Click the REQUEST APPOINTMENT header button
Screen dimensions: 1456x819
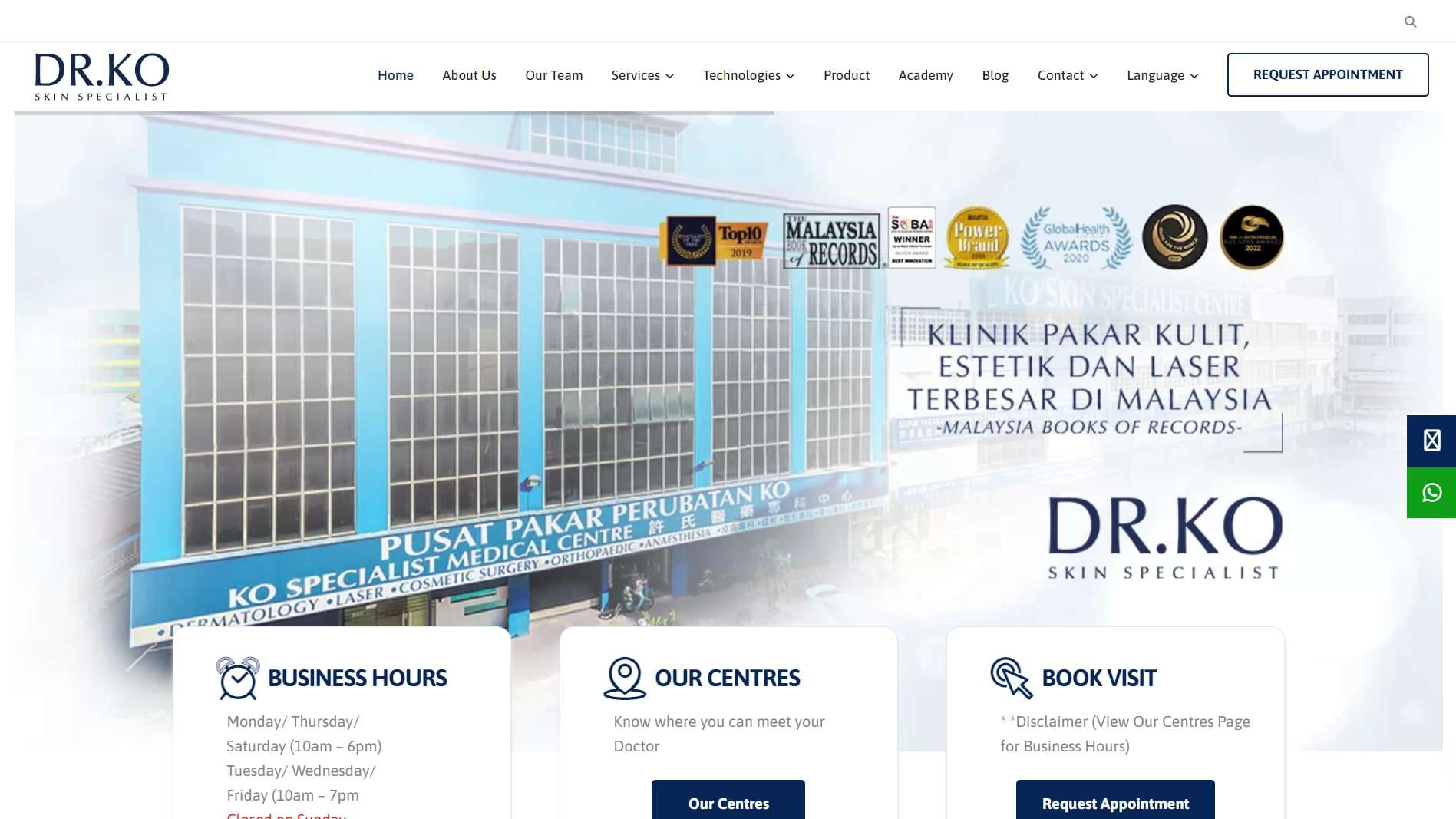coord(1328,74)
